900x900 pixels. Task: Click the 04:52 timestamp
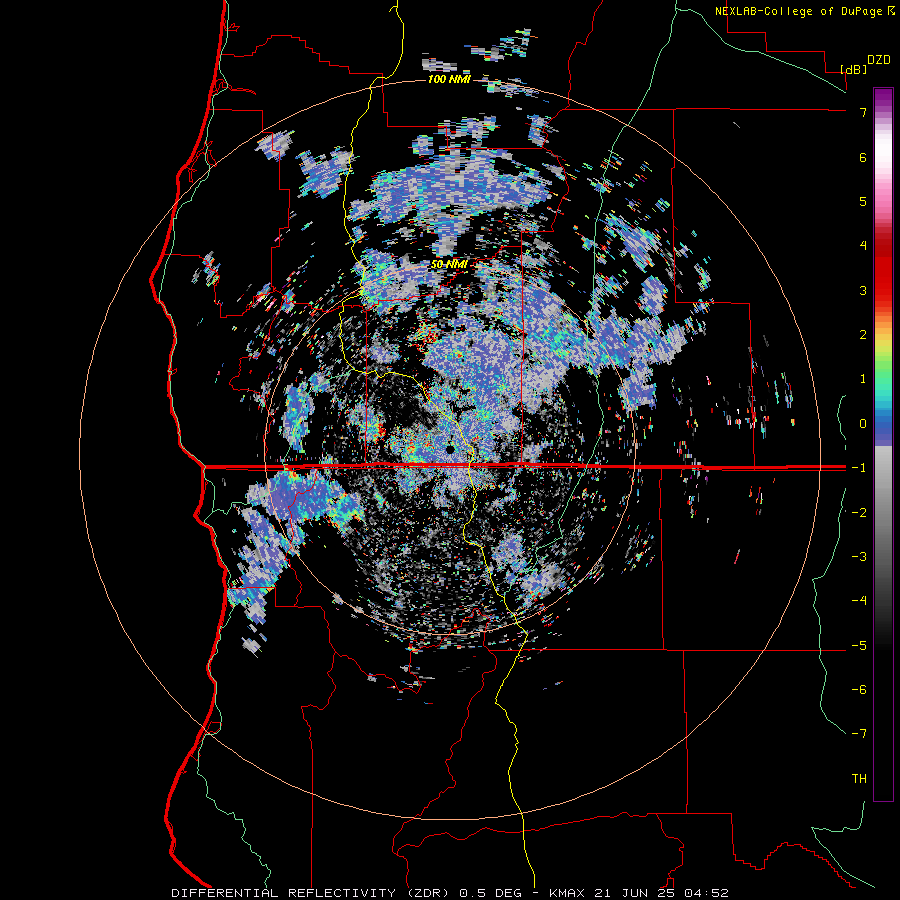pos(709,893)
